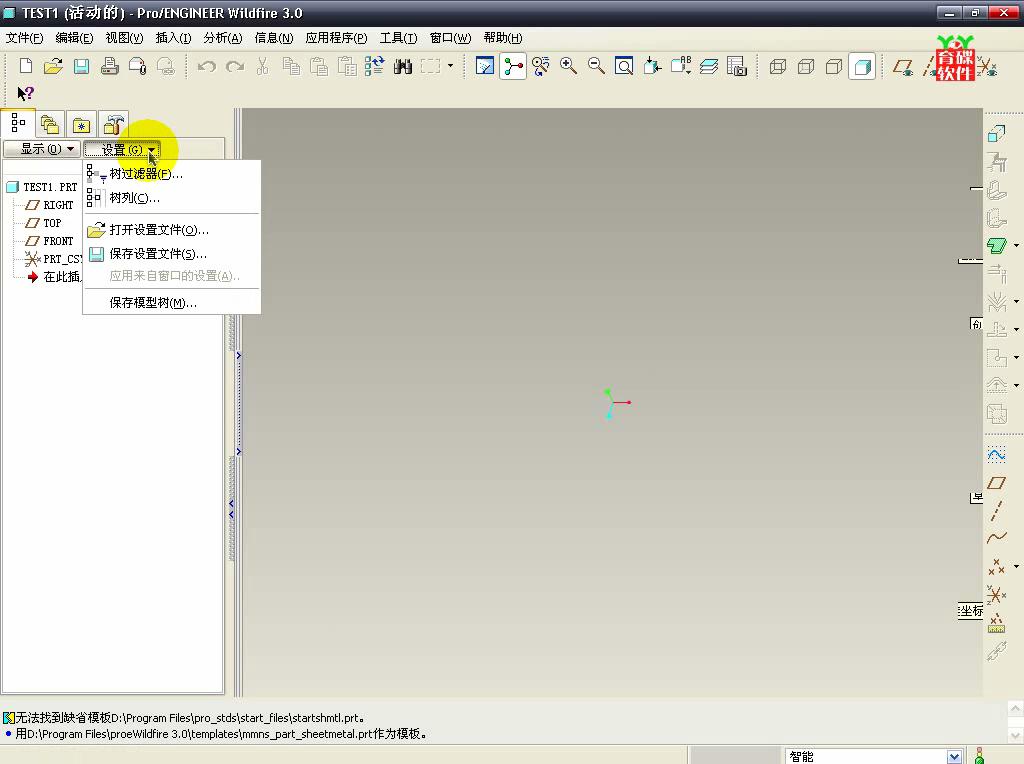Select 保存模型树(M)... menu entry
This screenshot has width=1024, height=764.
pyautogui.click(x=171, y=302)
